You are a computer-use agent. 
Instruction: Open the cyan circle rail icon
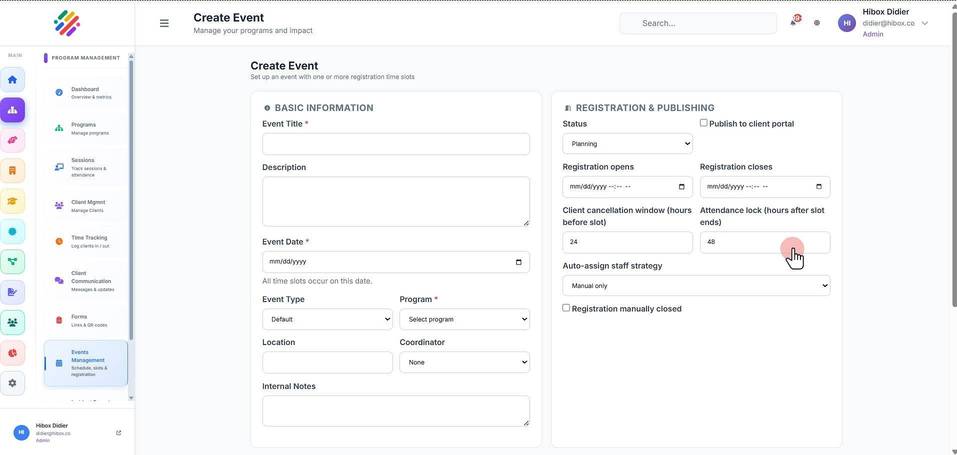pos(12,231)
